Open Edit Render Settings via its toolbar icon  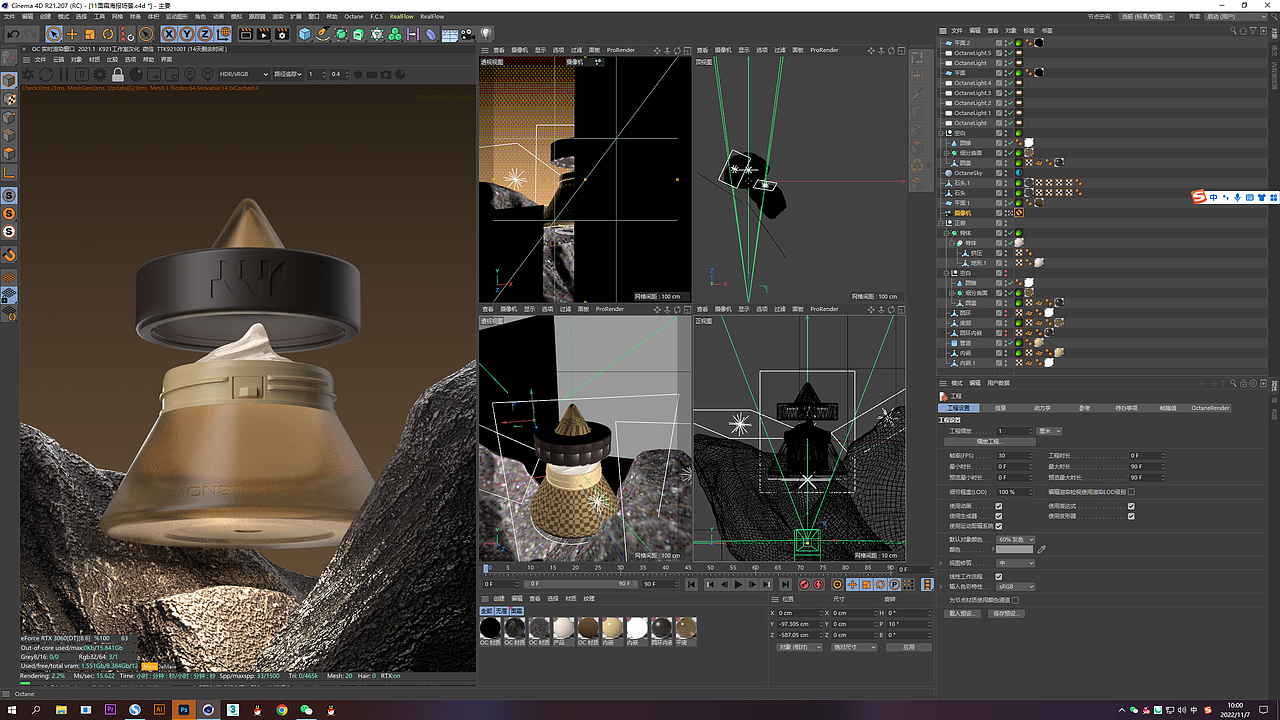pyautogui.click(x=283, y=33)
